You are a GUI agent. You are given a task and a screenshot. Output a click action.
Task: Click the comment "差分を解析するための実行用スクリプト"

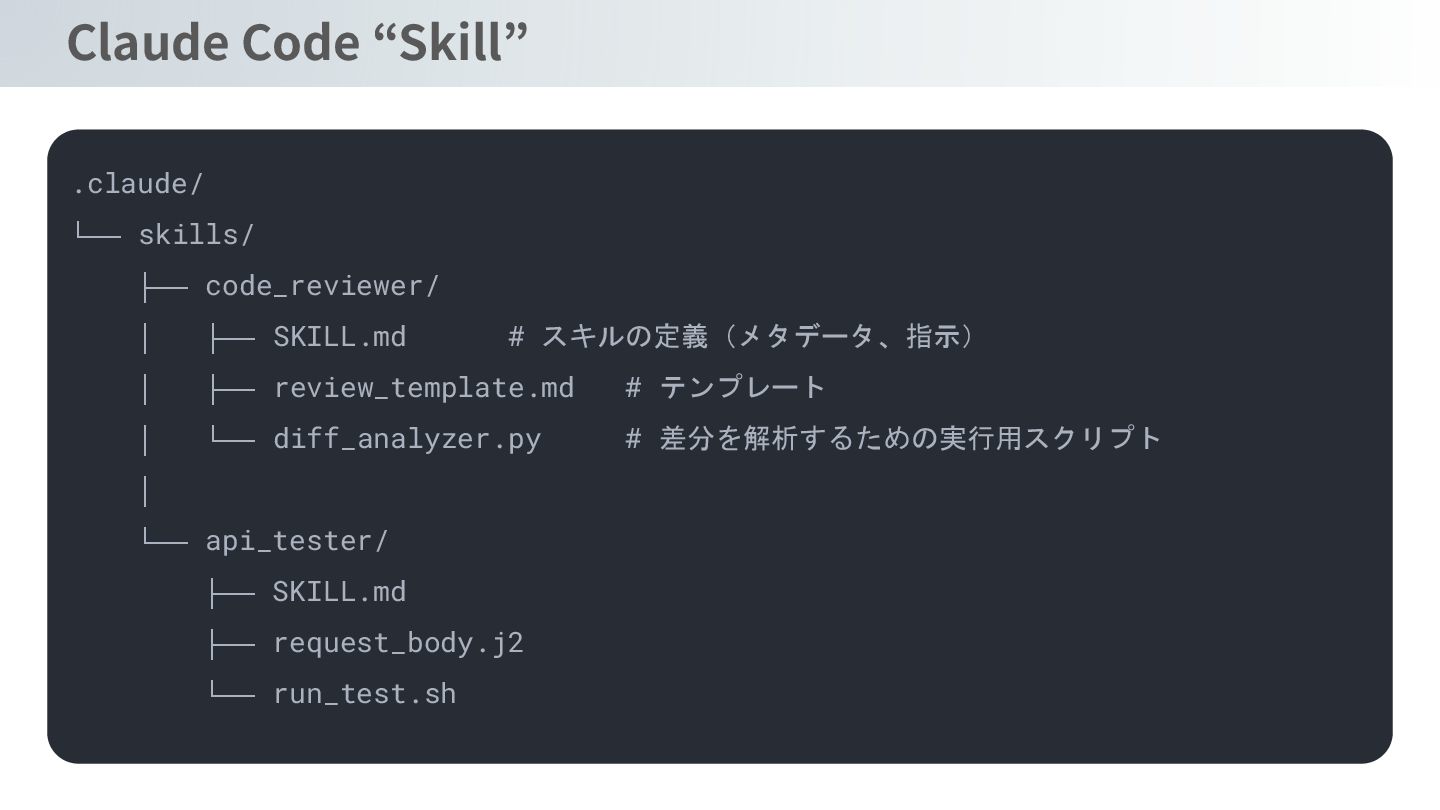pos(910,439)
